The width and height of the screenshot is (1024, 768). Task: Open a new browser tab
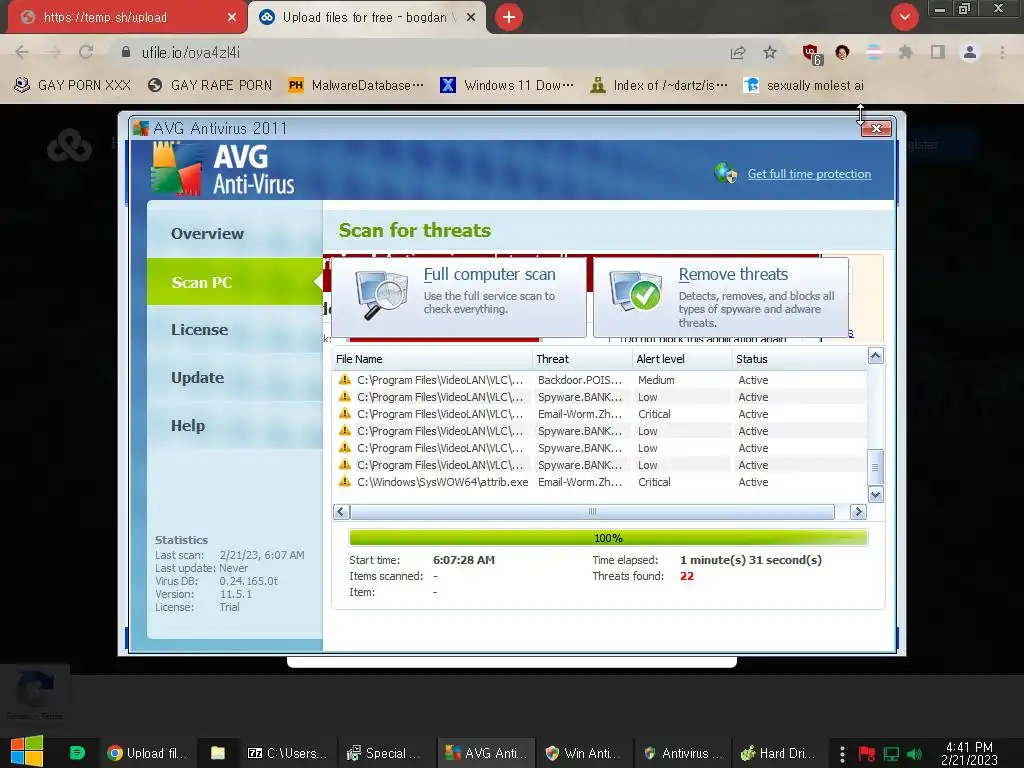point(509,17)
